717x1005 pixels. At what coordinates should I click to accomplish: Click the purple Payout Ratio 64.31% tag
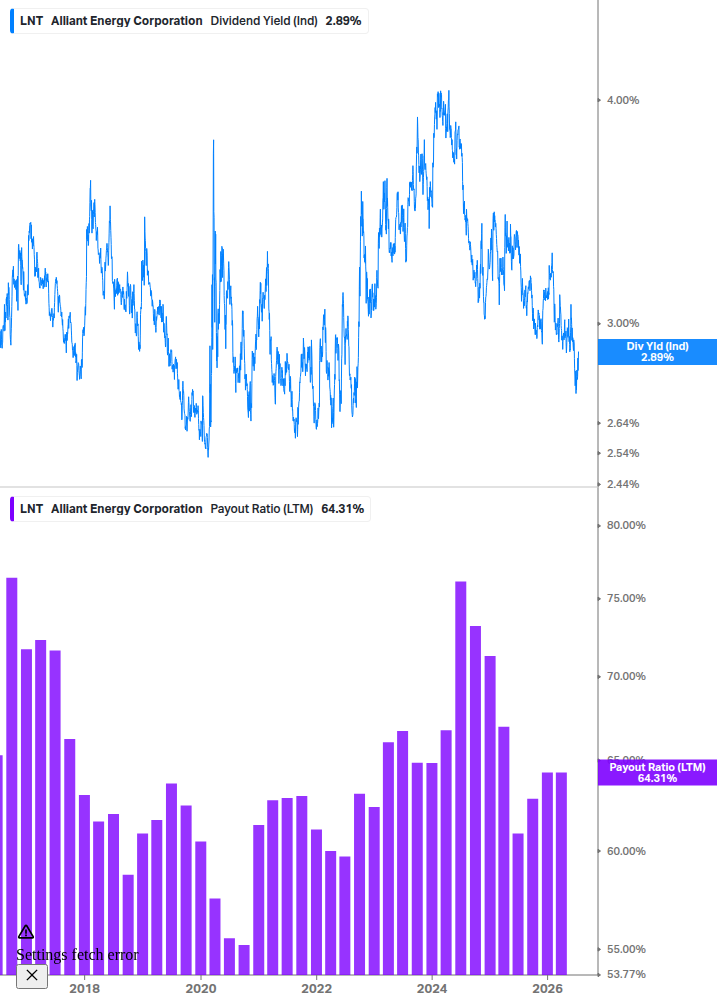click(x=657, y=772)
